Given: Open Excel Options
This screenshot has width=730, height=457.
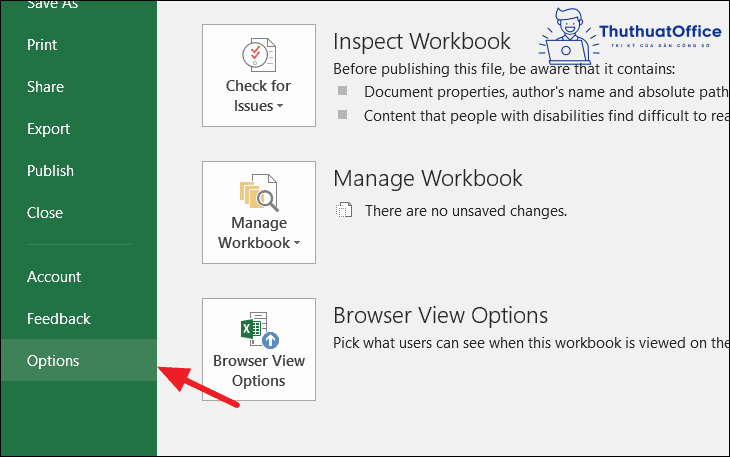Looking at the screenshot, I should click(x=53, y=361).
